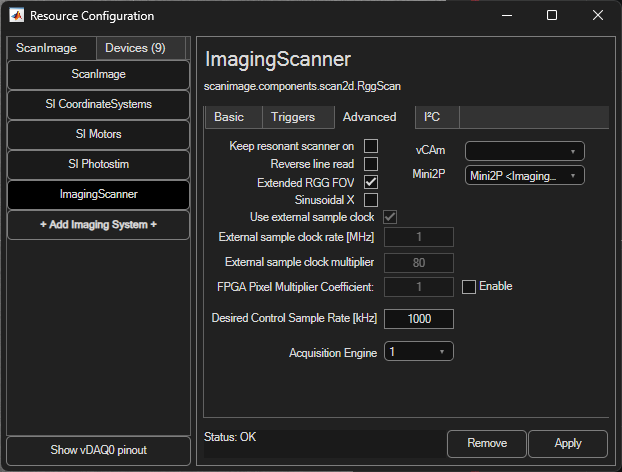Image resolution: width=622 pixels, height=472 pixels.
Task: Toggle Keep resonant scanner on checkbox
Action: [371, 146]
